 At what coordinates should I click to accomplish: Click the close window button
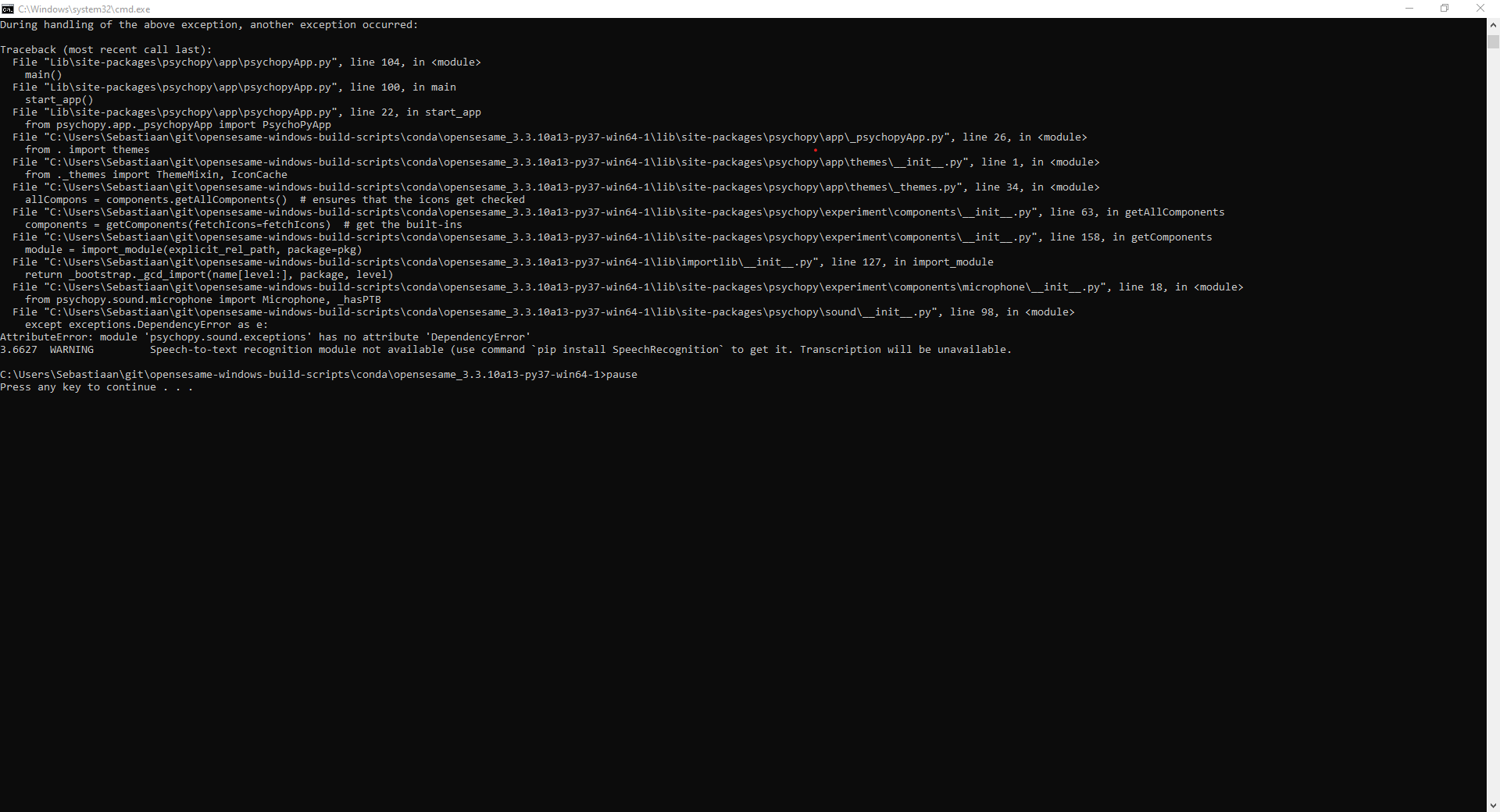point(1480,9)
